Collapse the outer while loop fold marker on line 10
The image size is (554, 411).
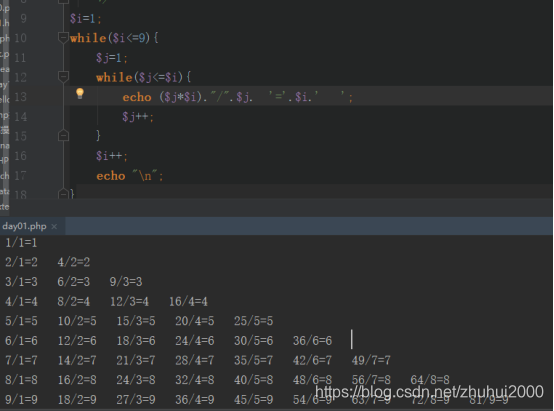[x=63, y=37]
